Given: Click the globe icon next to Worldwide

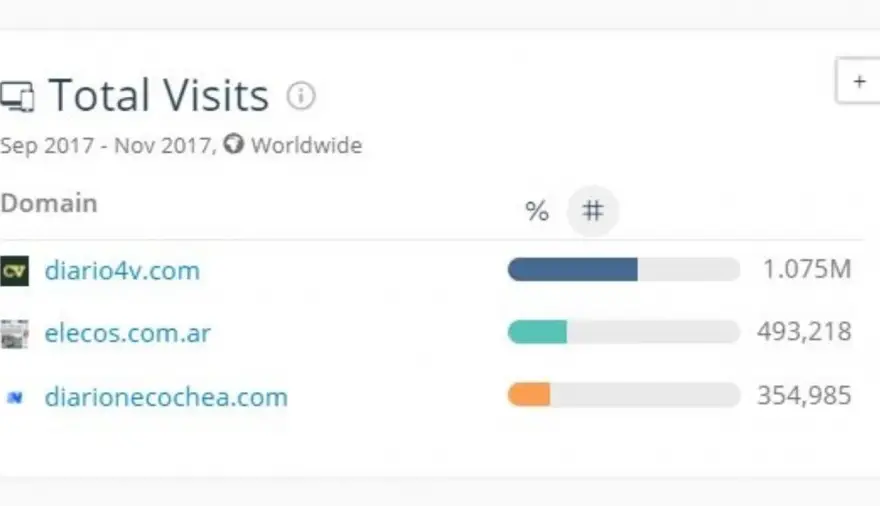Looking at the screenshot, I should click(233, 144).
